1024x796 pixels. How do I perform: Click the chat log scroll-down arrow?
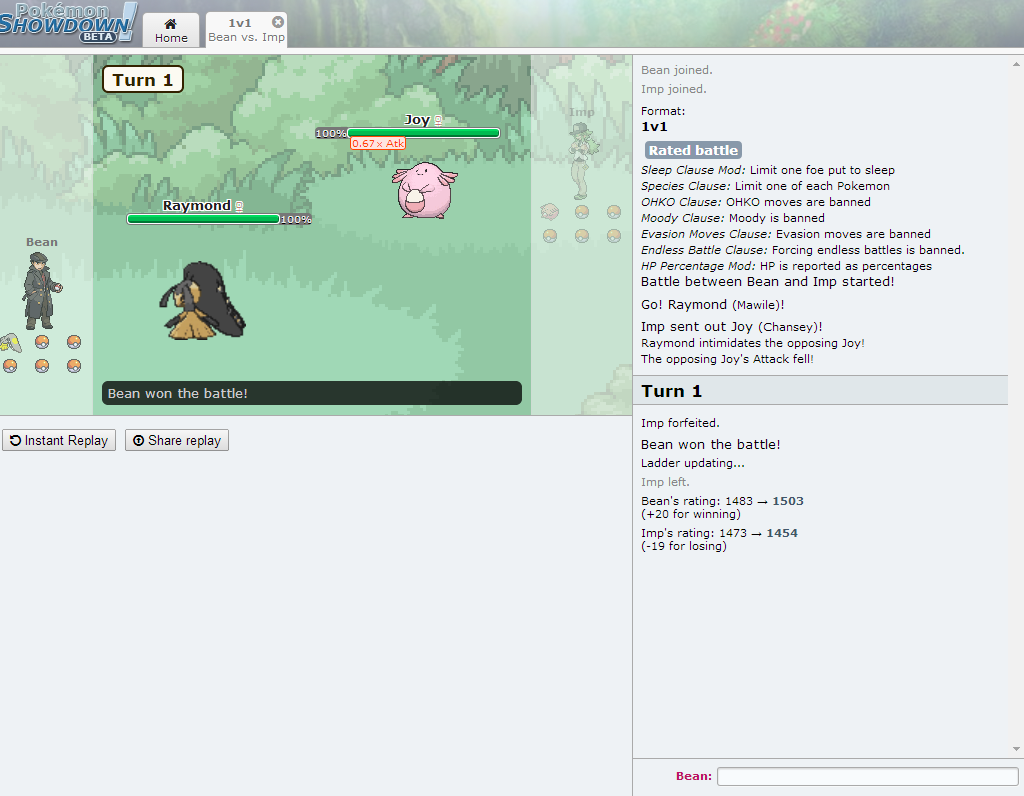1016,749
